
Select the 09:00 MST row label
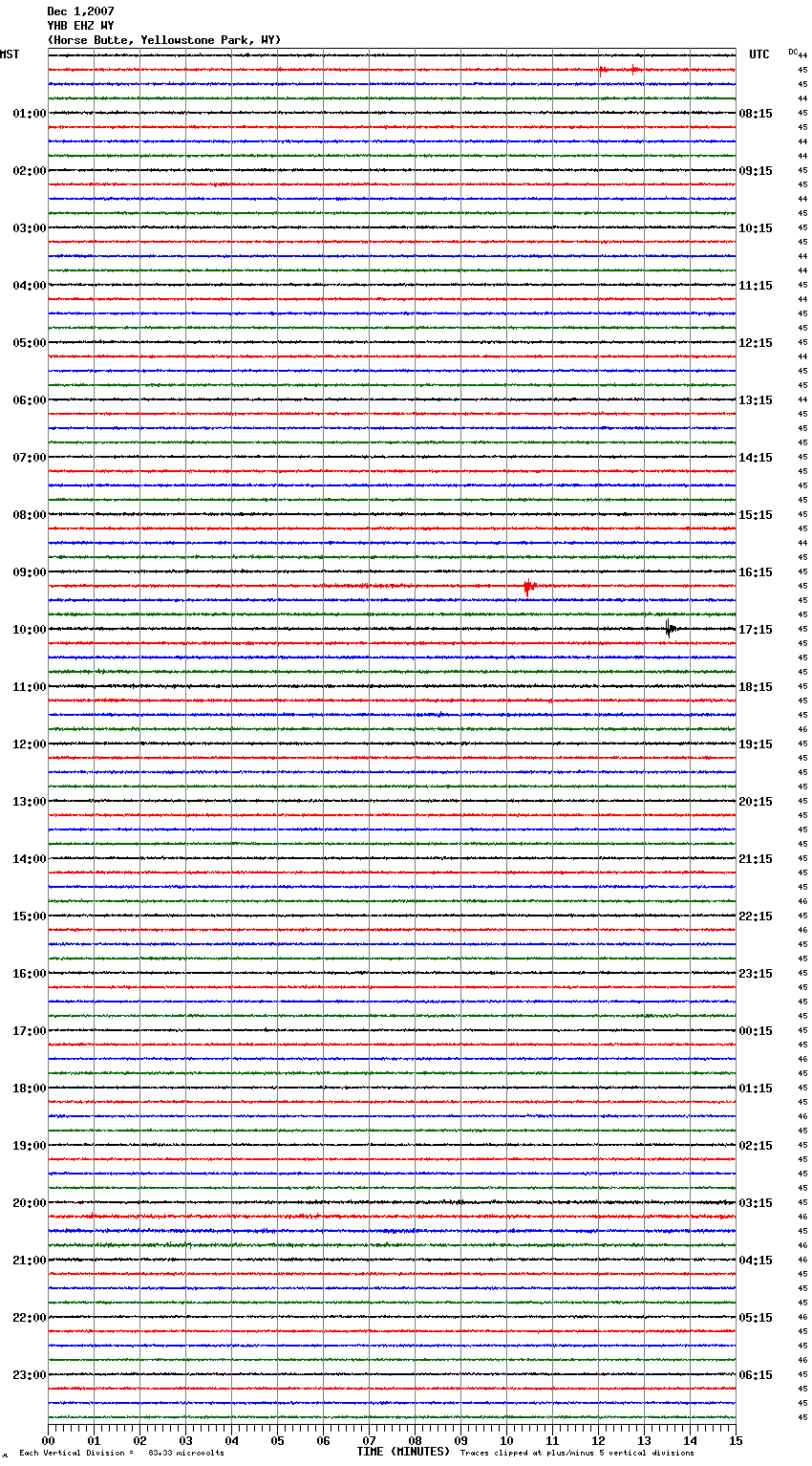pyautogui.click(x=30, y=572)
